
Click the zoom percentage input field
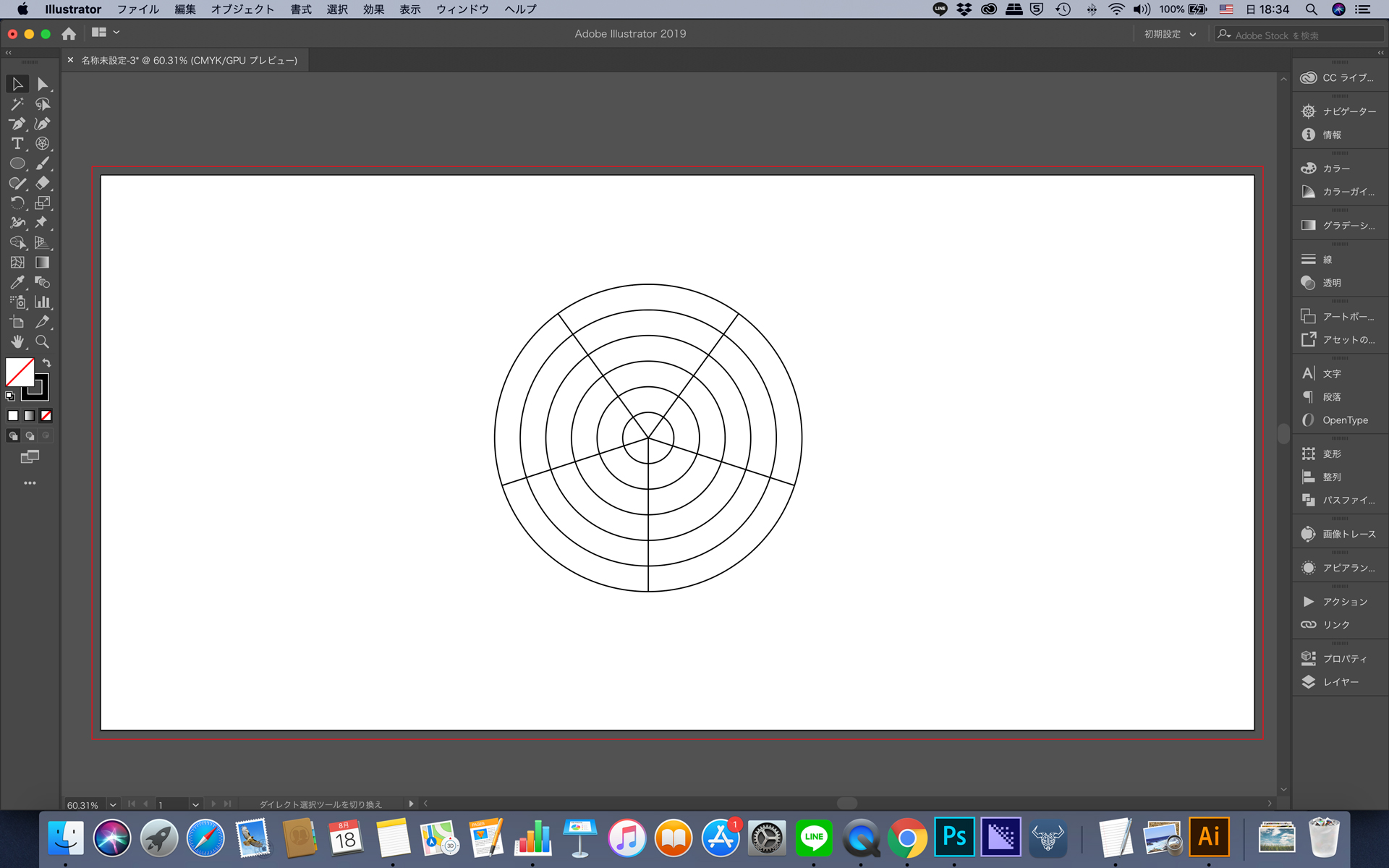point(84,804)
